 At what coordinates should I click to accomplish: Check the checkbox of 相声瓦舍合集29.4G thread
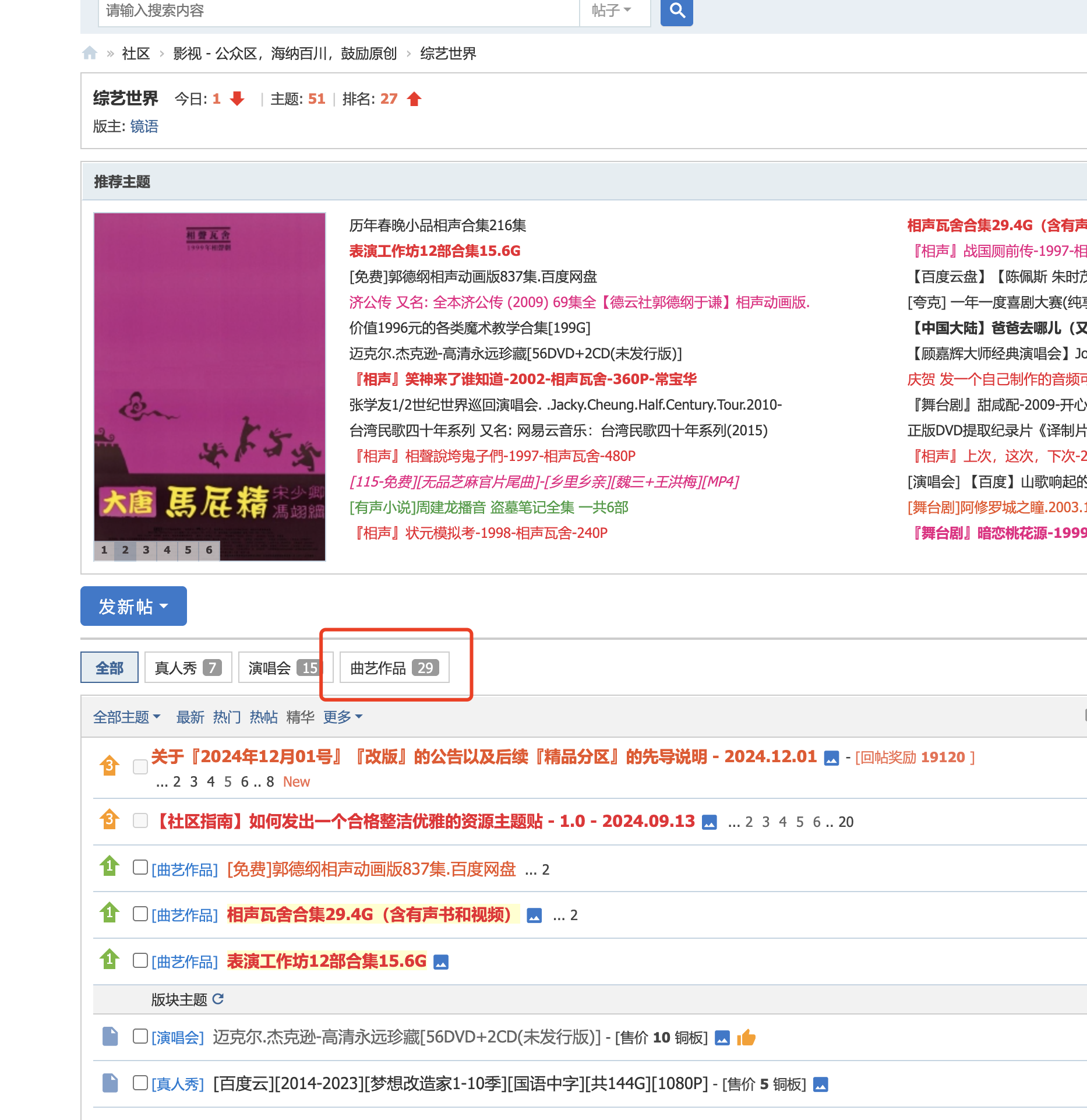(x=140, y=914)
